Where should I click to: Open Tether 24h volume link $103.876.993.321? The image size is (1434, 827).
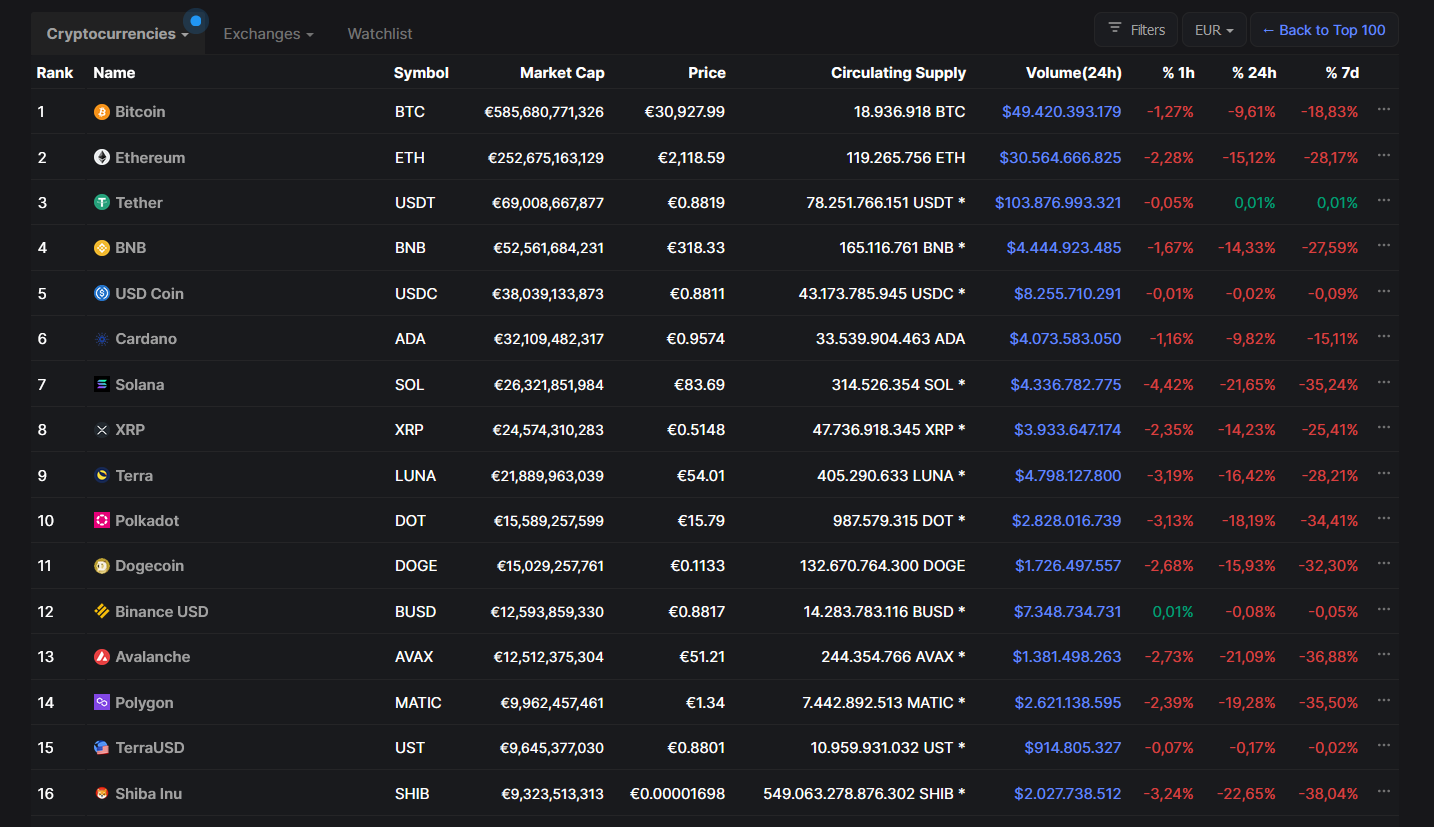[1058, 203]
